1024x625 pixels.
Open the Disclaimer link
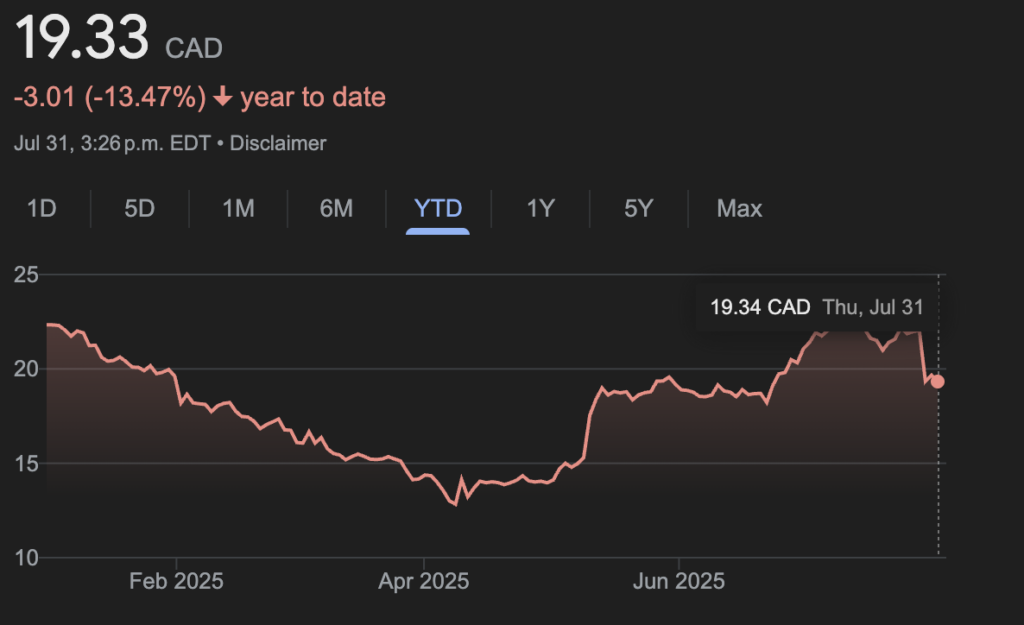coord(278,143)
